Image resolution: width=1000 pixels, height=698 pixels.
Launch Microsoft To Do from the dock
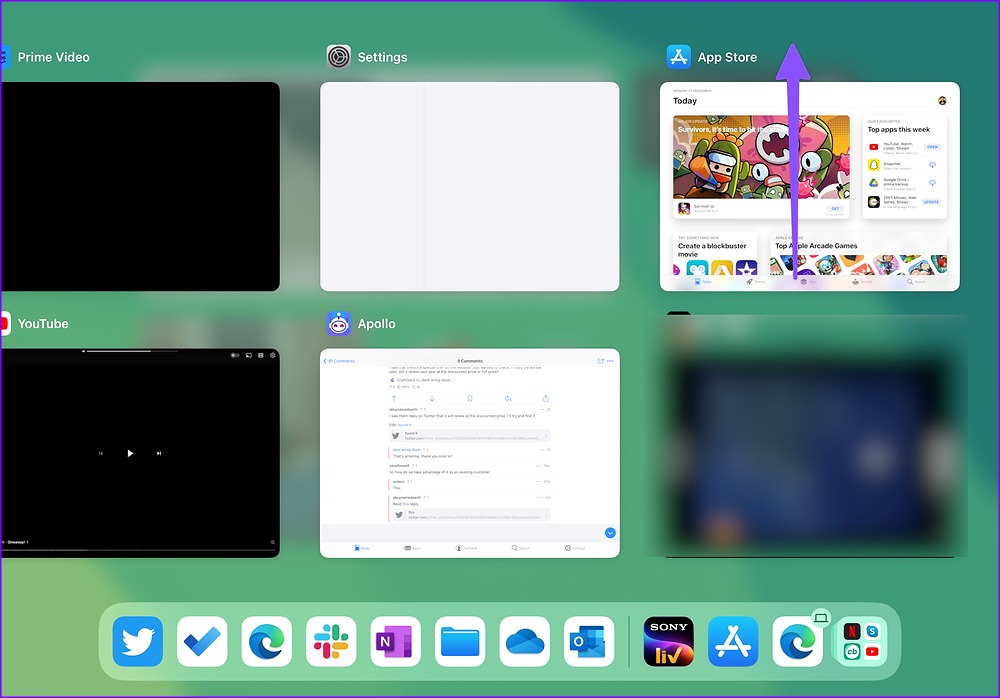pyautogui.click(x=202, y=641)
